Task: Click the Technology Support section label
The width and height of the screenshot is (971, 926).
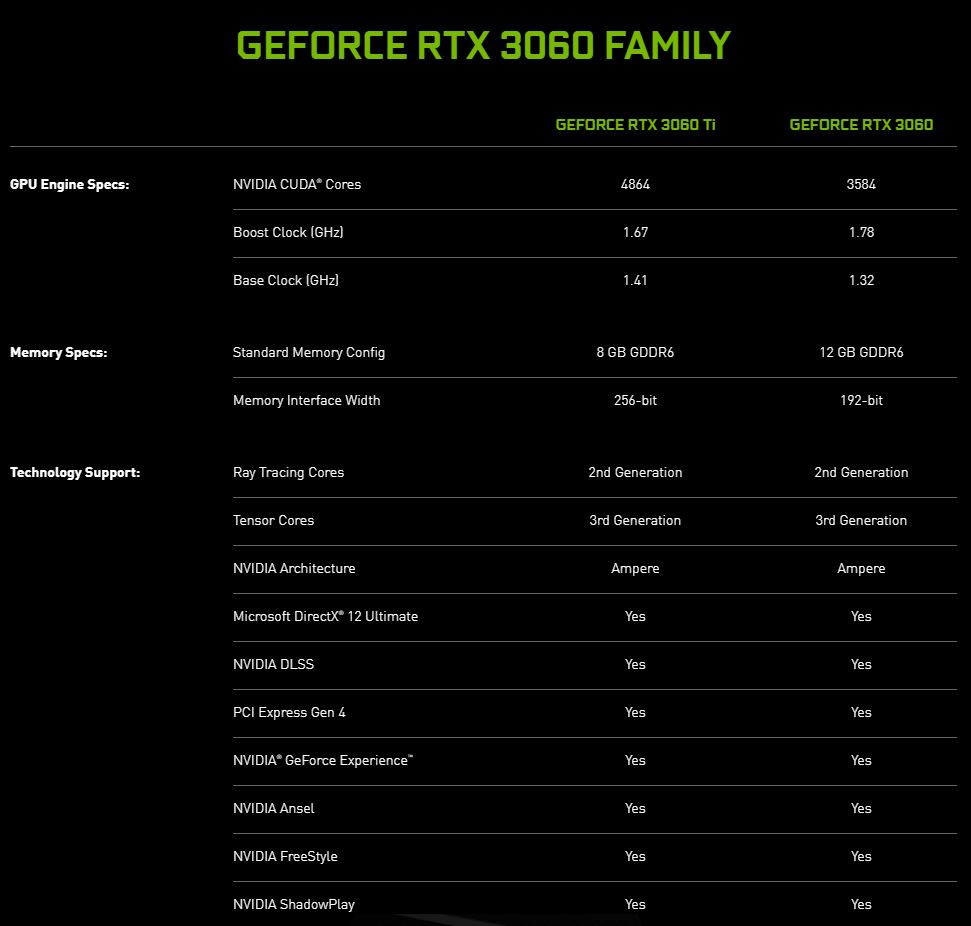Action: (75, 473)
